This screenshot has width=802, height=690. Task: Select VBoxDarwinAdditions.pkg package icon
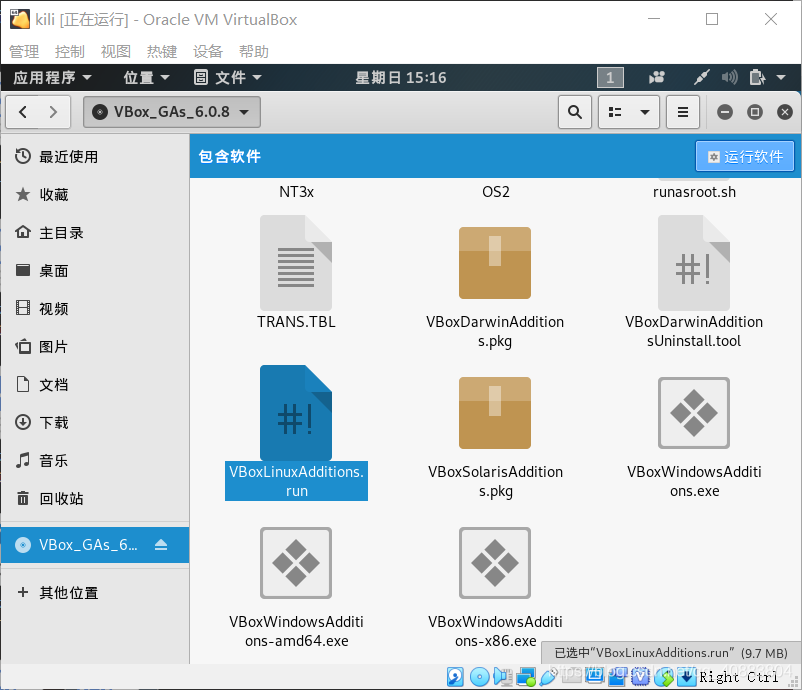[495, 263]
